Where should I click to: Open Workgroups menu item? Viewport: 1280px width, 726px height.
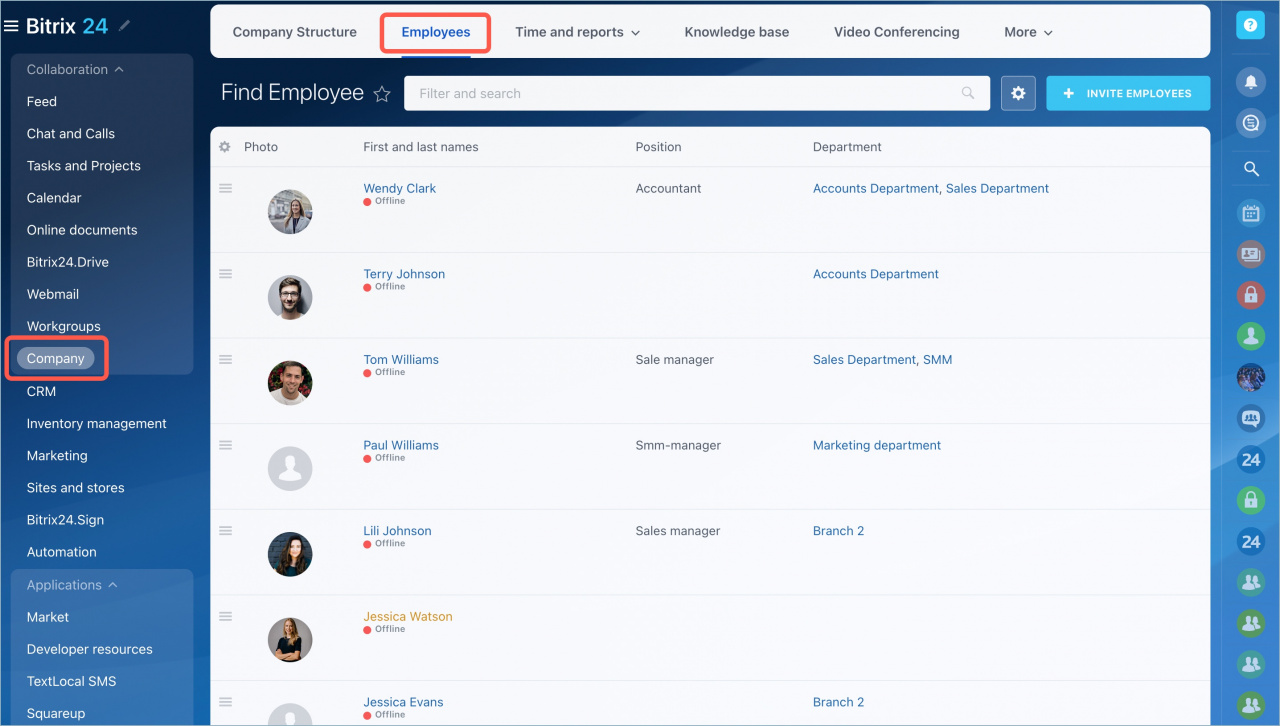coord(64,326)
